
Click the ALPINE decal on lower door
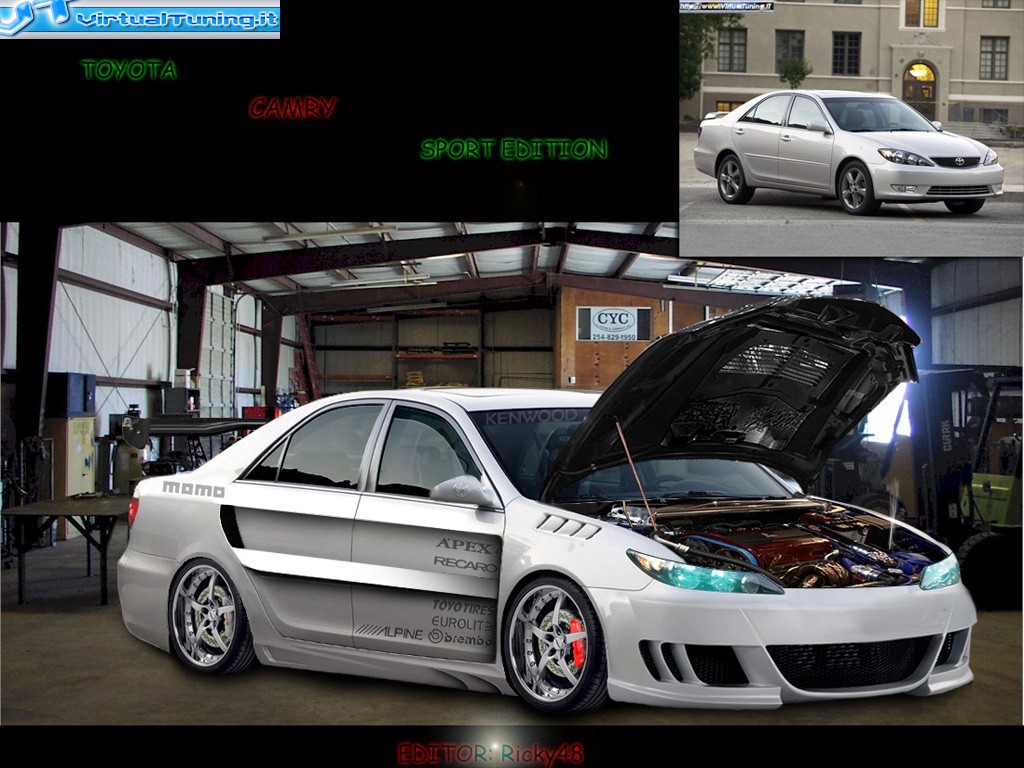click(x=389, y=632)
